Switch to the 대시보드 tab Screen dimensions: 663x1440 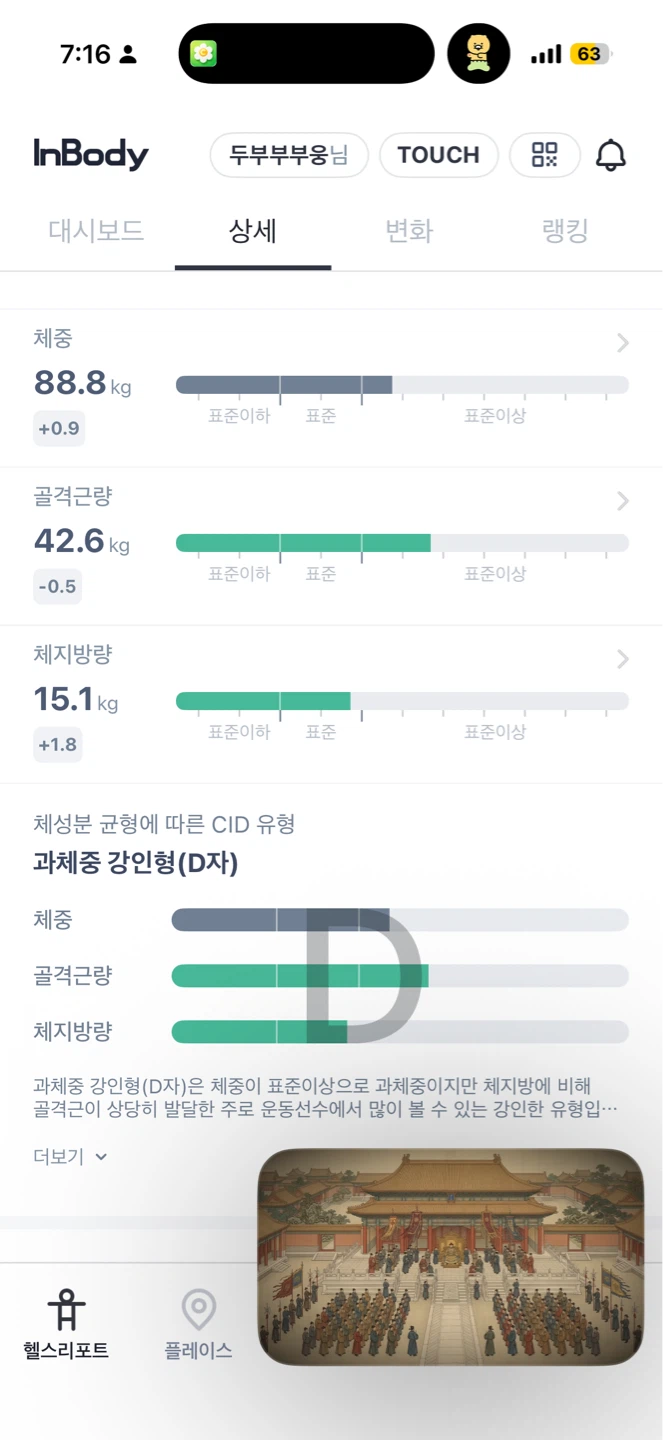point(96,232)
